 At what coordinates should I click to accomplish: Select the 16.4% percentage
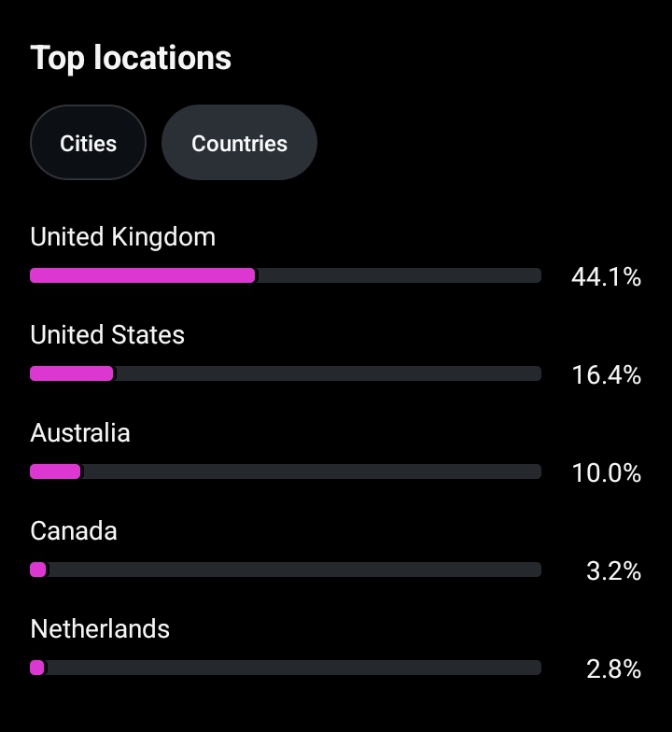click(x=606, y=375)
